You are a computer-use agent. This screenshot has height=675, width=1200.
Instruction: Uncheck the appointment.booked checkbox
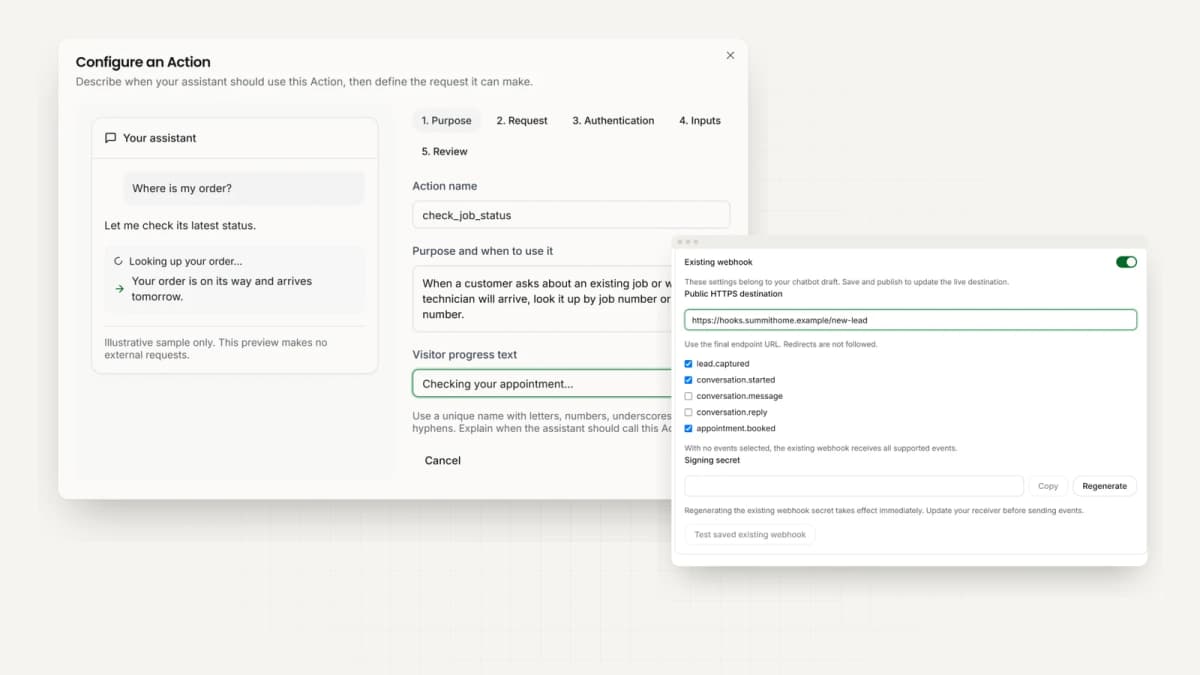pyautogui.click(x=688, y=428)
